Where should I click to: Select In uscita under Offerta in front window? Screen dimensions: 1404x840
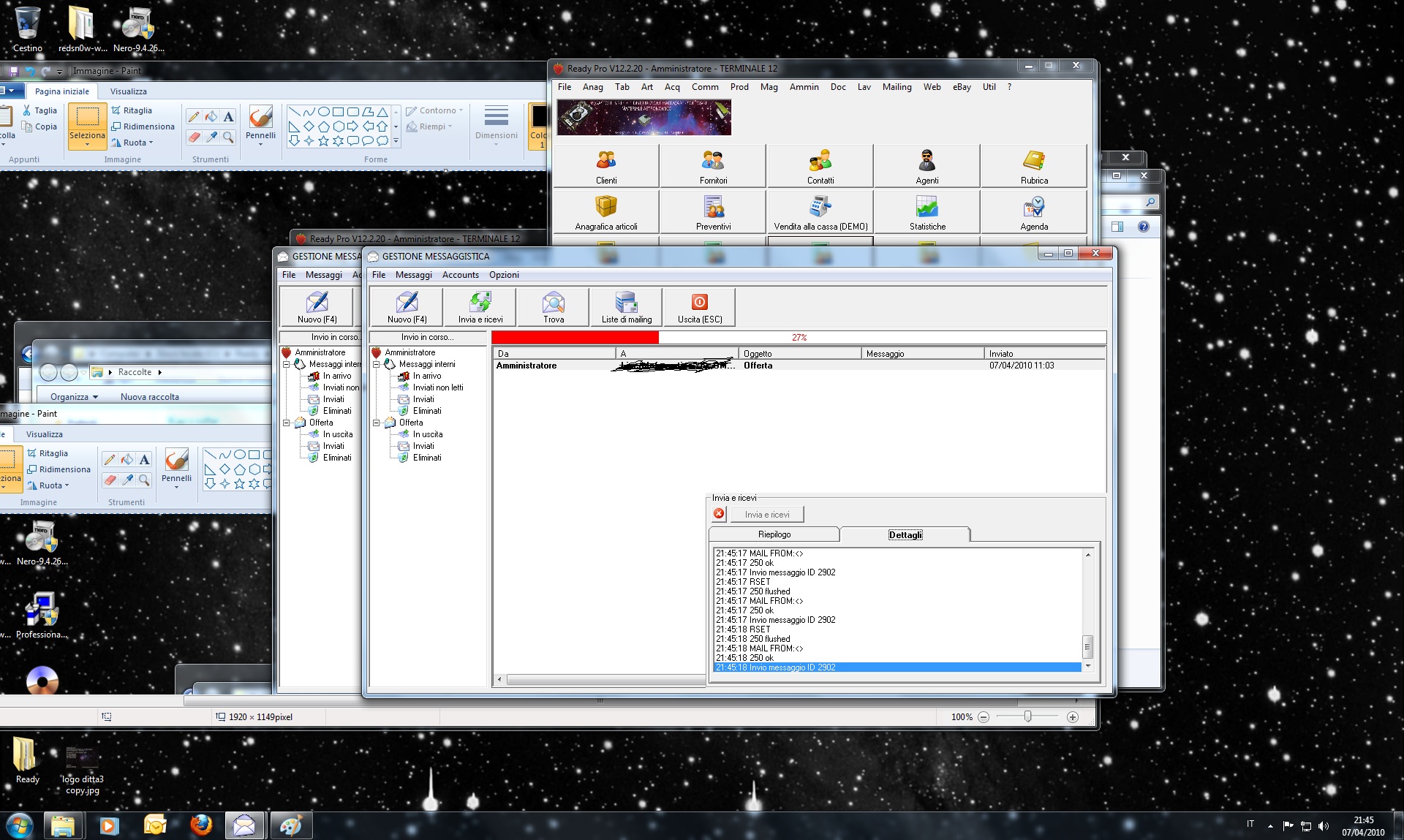click(x=420, y=434)
